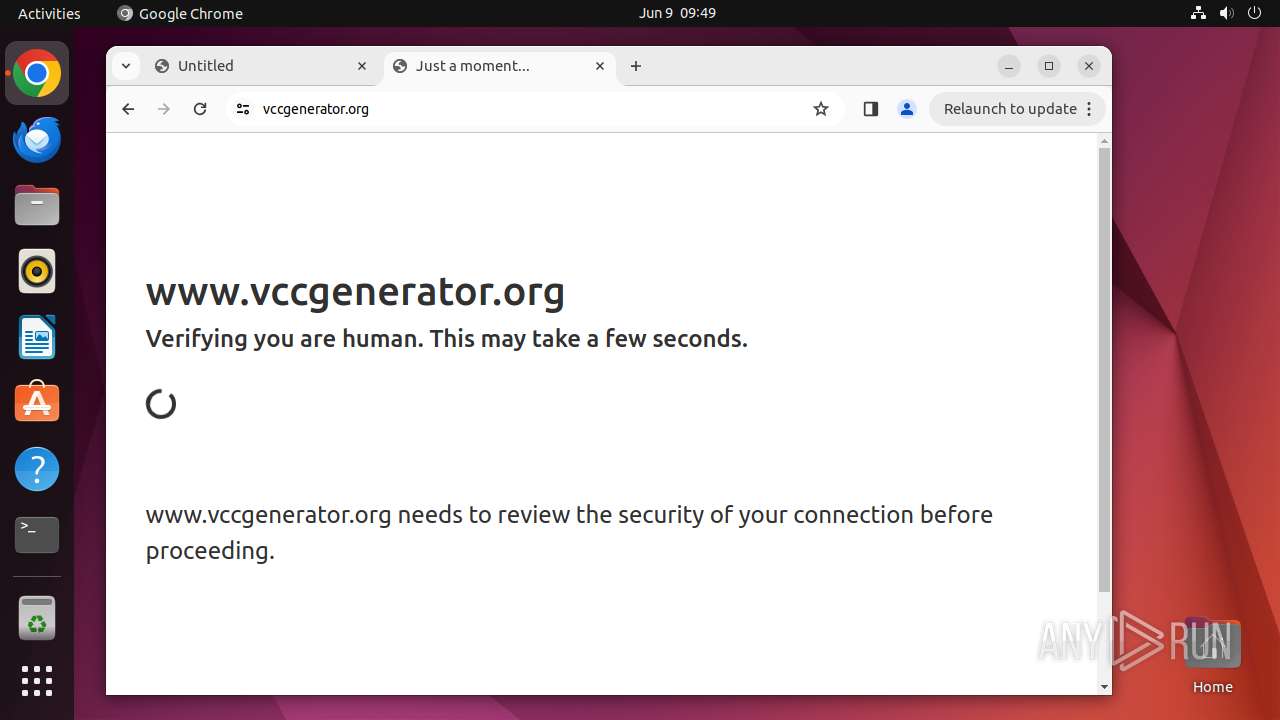
Task: Open the Trash in the dock
Action: click(x=37, y=618)
